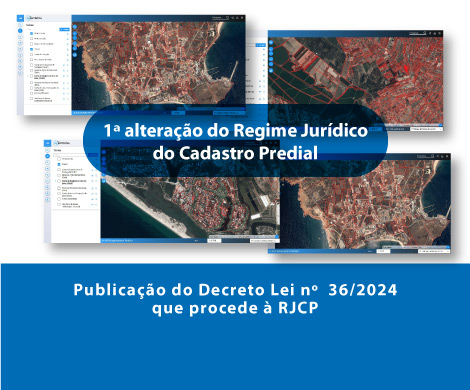This screenshot has height=390, width=470.
Task: Focus the search field in the bottom-right map header
Action: pos(425,156)
